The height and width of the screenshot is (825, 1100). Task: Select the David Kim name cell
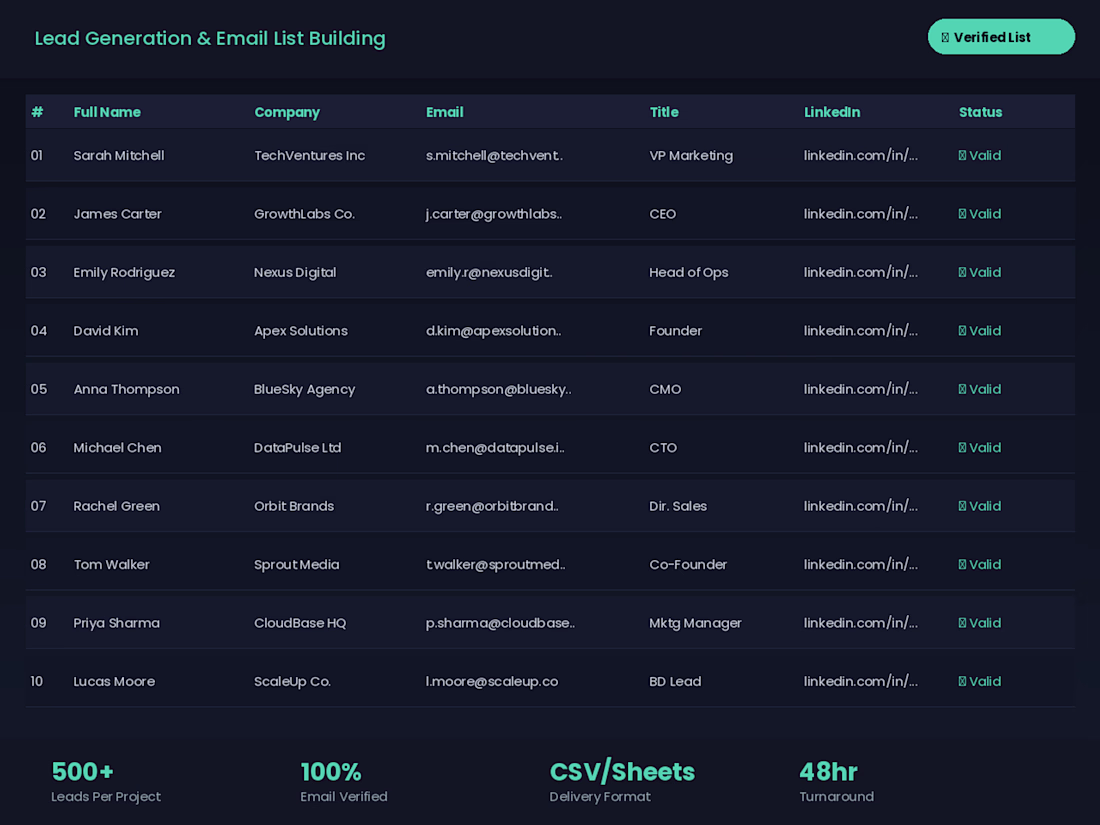(106, 330)
